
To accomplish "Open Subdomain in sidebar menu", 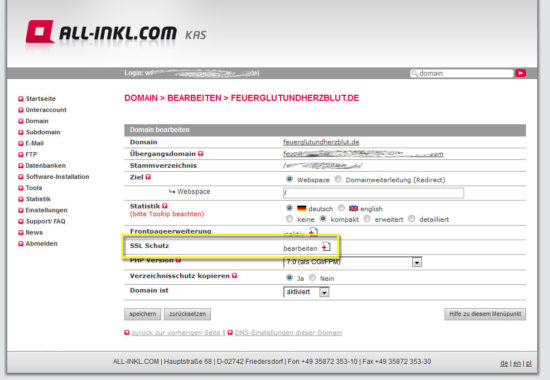I will [43, 132].
